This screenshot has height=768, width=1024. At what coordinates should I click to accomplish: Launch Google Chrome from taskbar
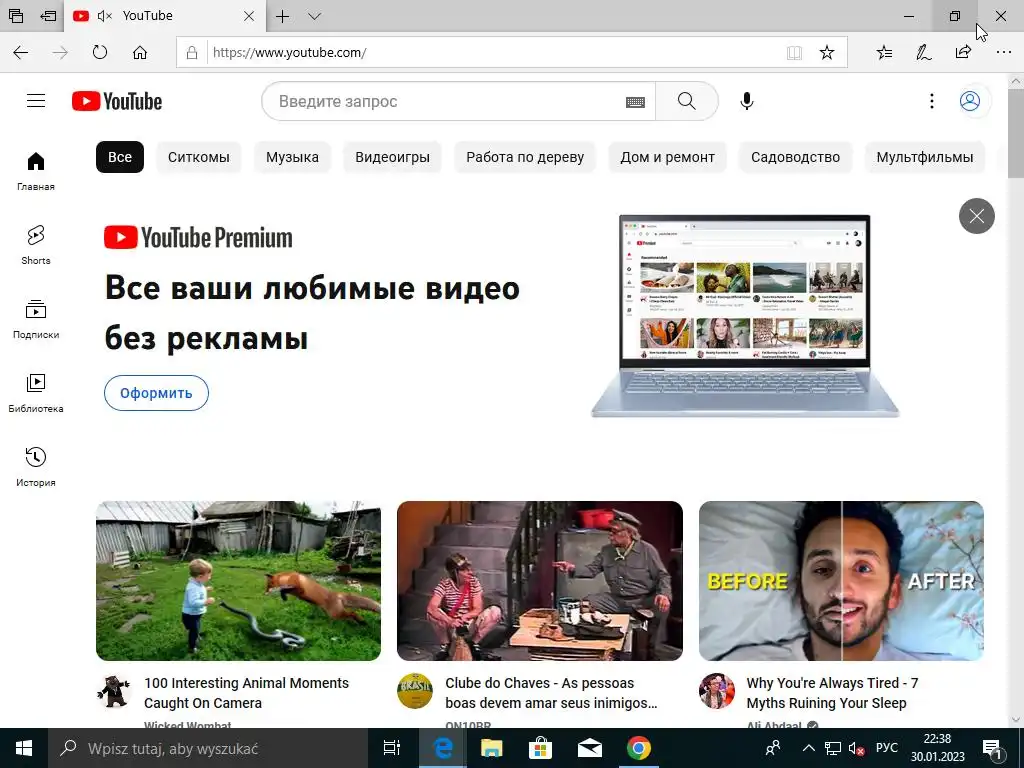(639, 748)
